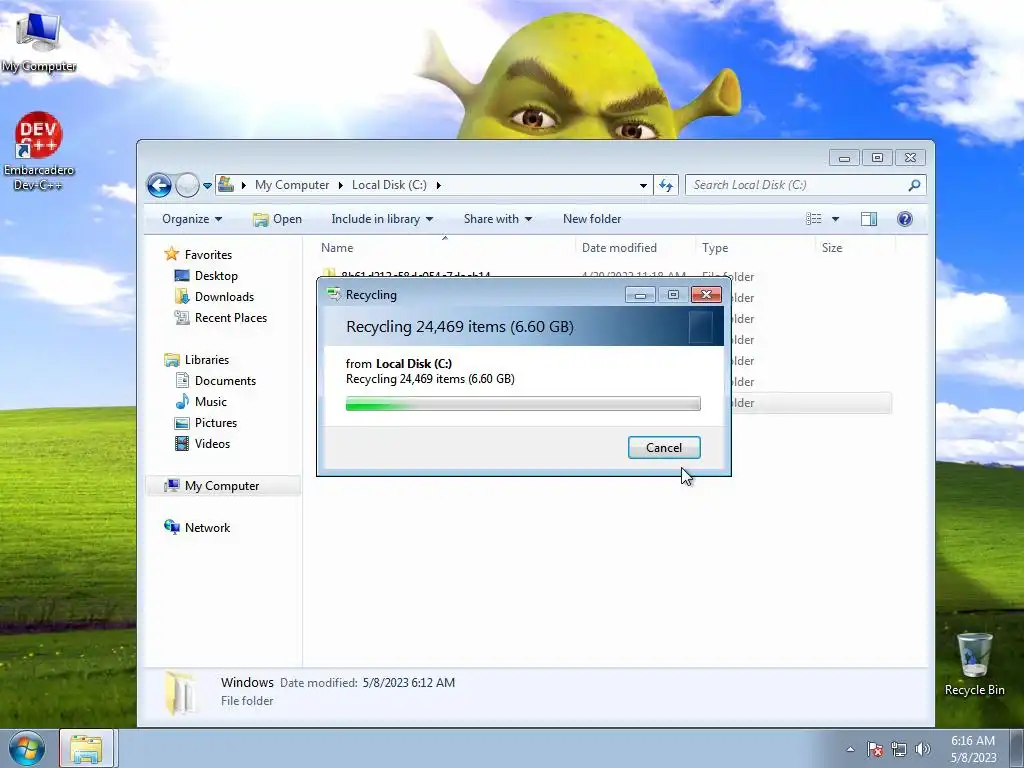Click the Recycling dialog title icon
This screenshot has height=768, width=1024.
pyautogui.click(x=334, y=295)
